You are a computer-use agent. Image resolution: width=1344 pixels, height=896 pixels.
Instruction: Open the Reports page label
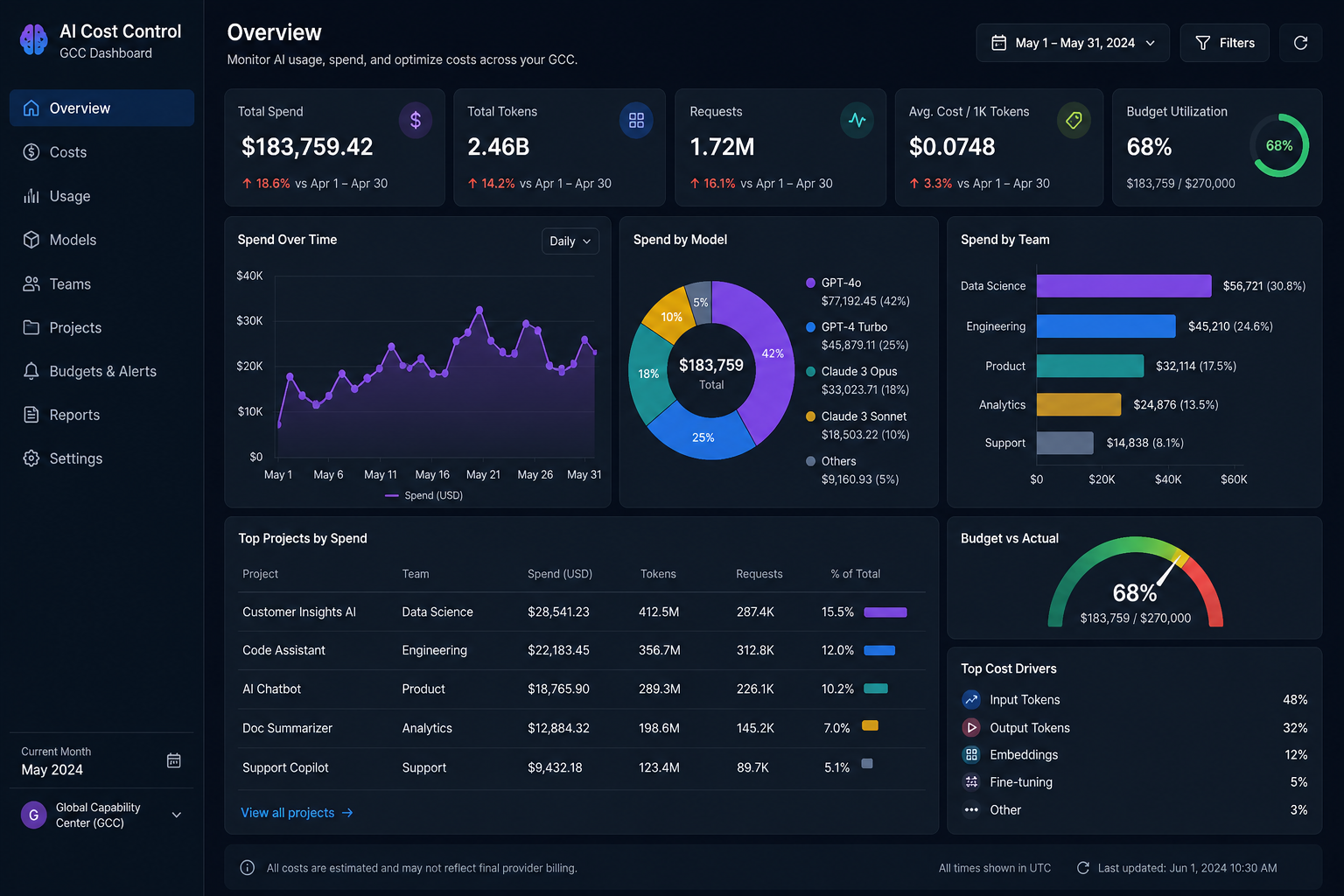(74, 415)
